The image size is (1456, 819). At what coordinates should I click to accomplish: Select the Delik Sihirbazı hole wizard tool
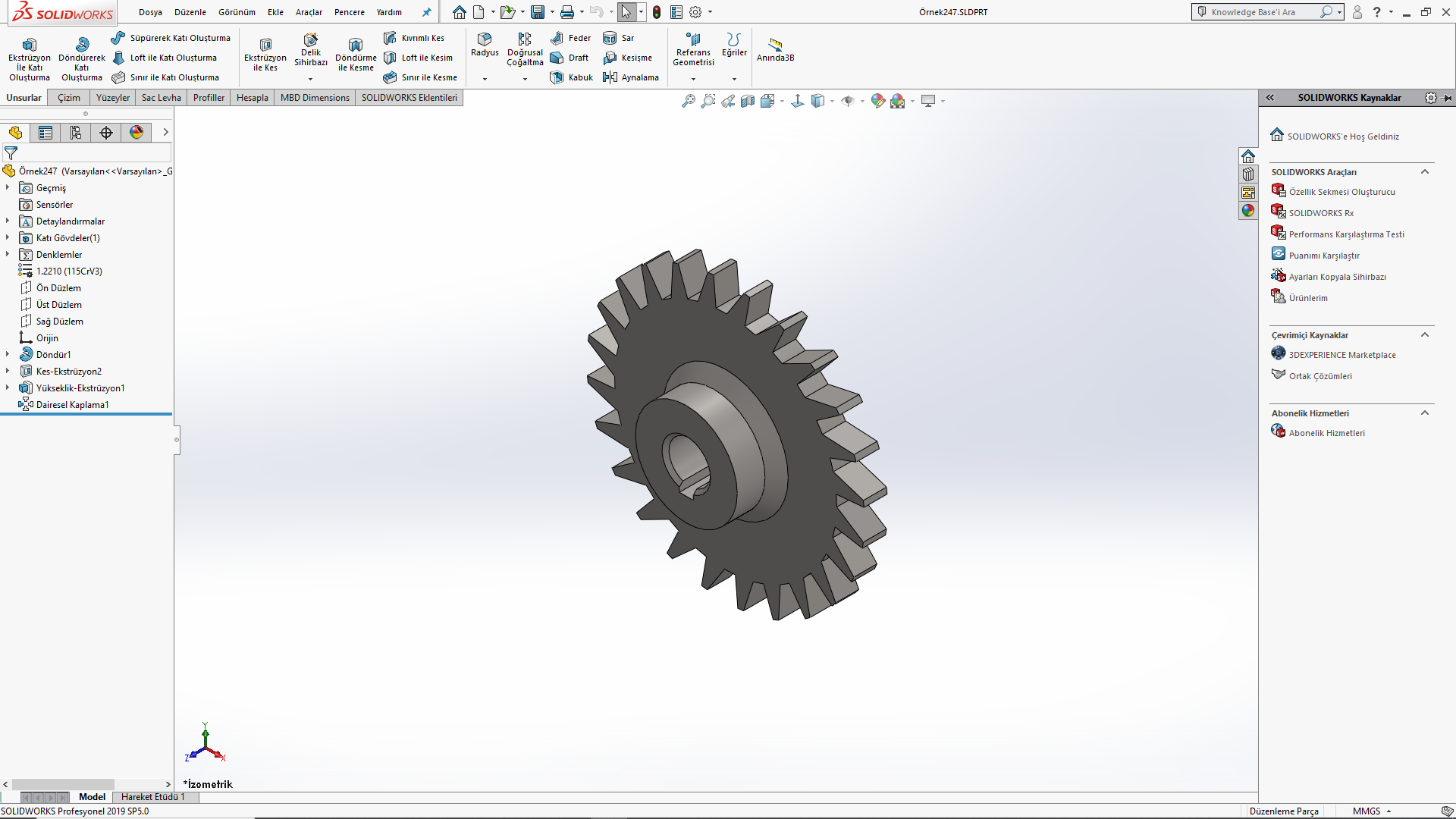[x=311, y=40]
